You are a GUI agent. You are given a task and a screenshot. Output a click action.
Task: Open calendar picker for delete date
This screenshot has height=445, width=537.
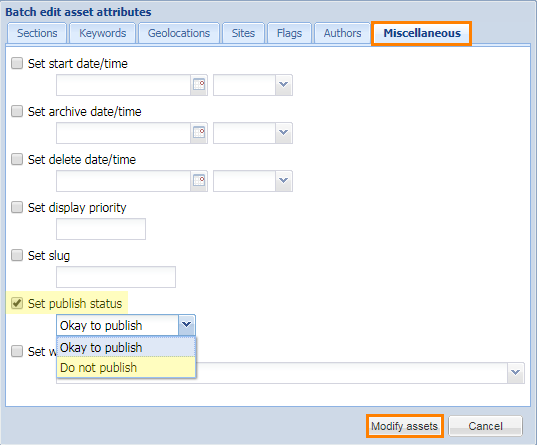pos(199,181)
